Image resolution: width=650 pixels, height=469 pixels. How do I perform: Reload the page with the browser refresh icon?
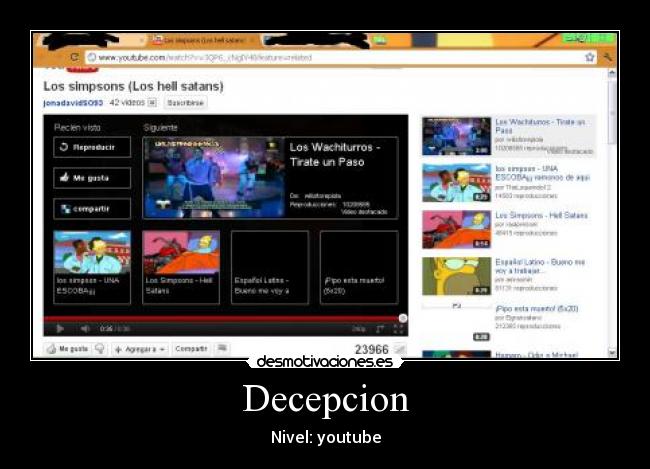click(74, 57)
